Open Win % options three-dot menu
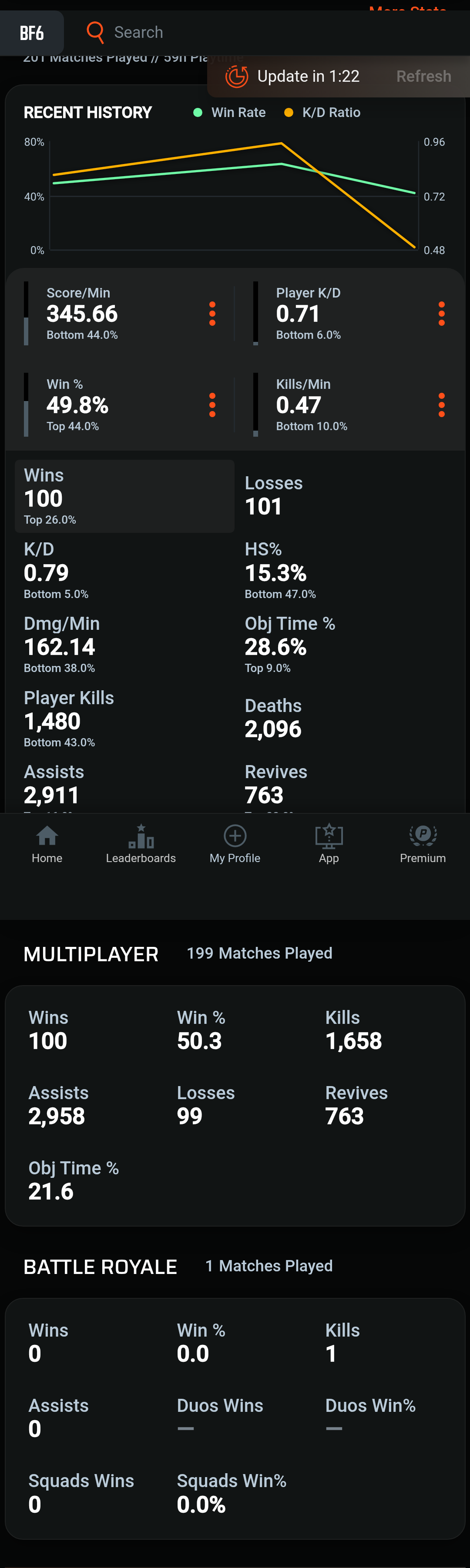 [x=212, y=405]
